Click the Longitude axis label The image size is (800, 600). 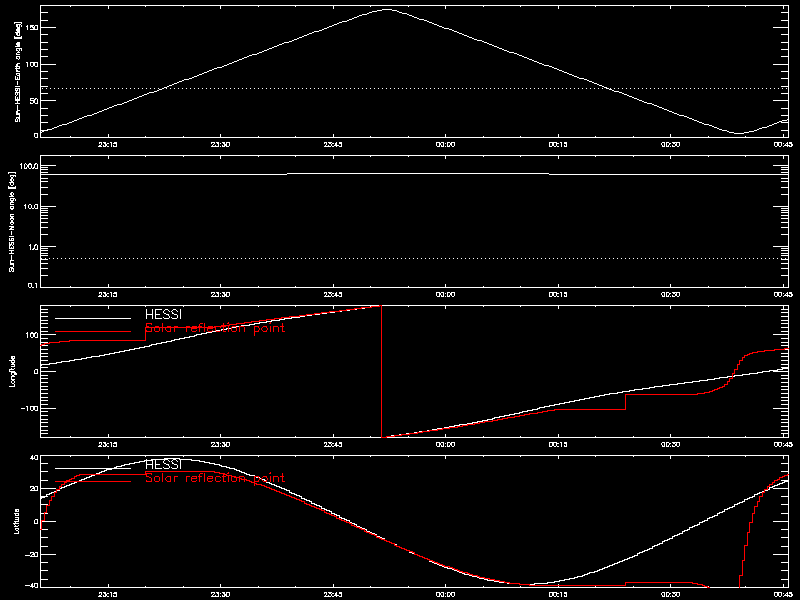point(13,371)
